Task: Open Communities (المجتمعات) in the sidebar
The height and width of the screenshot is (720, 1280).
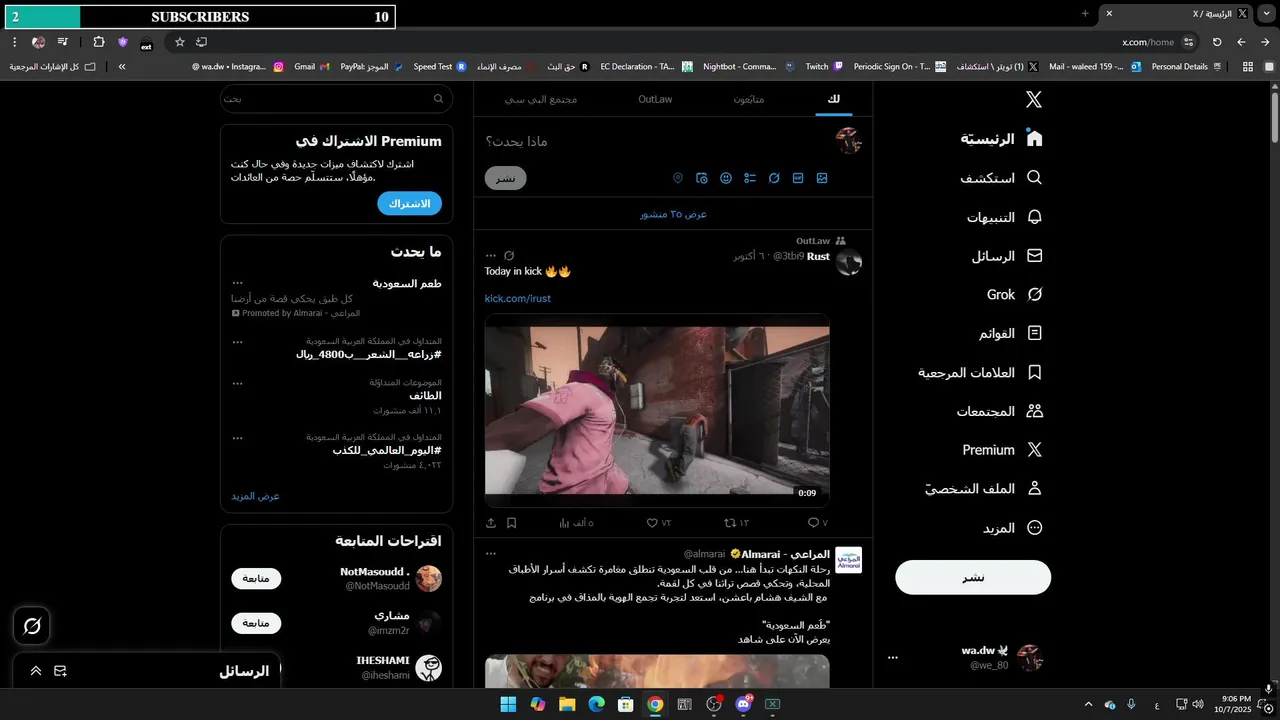Action: [x=1000, y=411]
